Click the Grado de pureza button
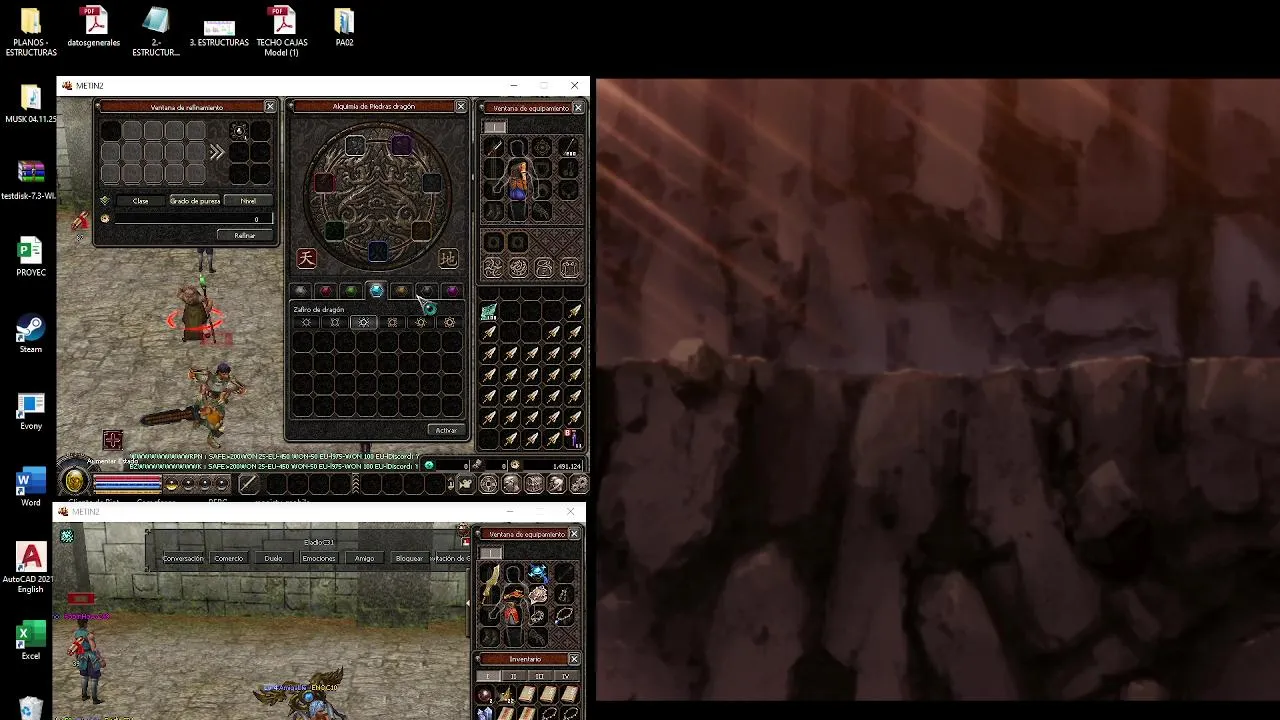Screen dimensions: 1280x720 point(195,201)
